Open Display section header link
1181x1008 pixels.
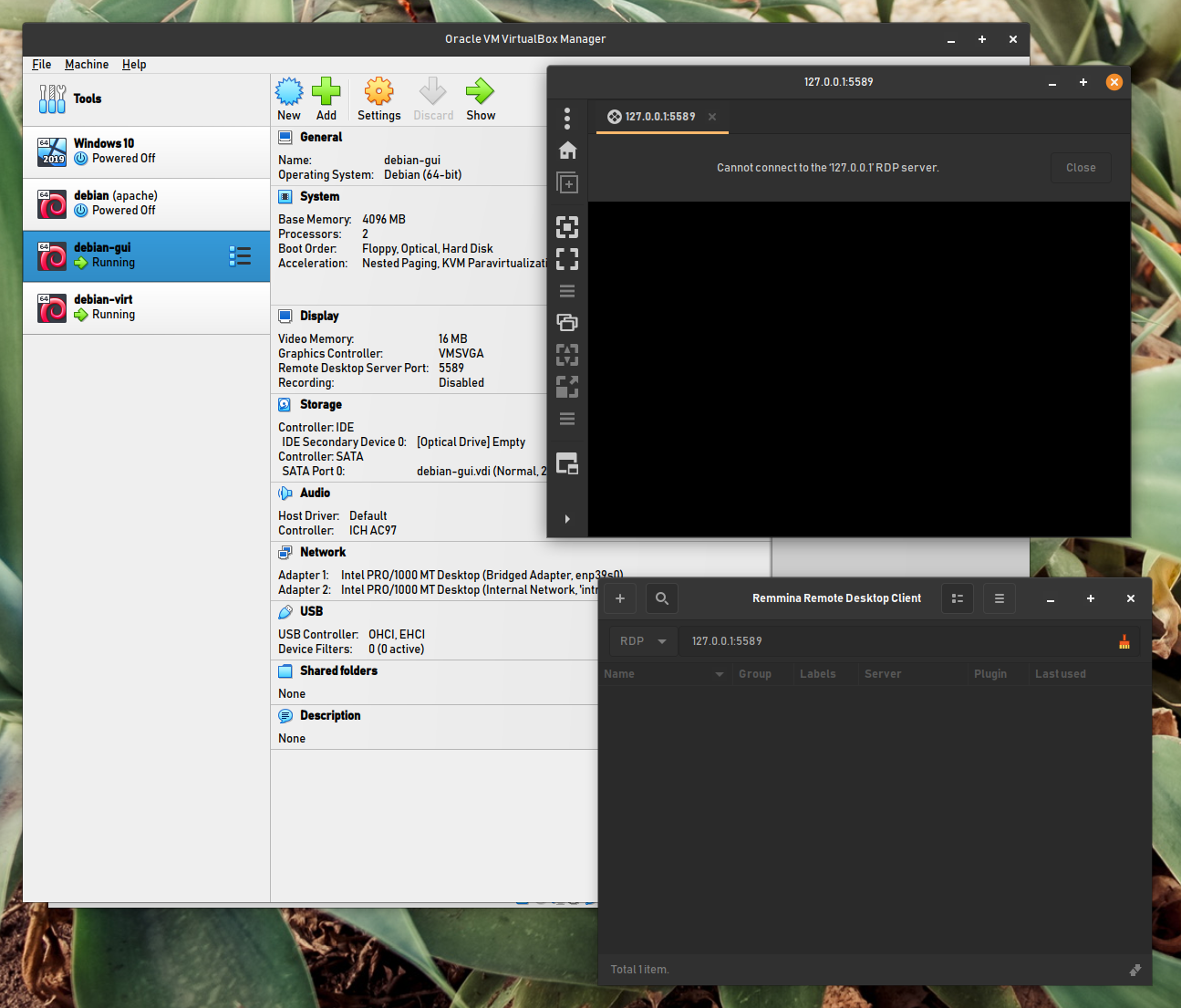tap(319, 317)
